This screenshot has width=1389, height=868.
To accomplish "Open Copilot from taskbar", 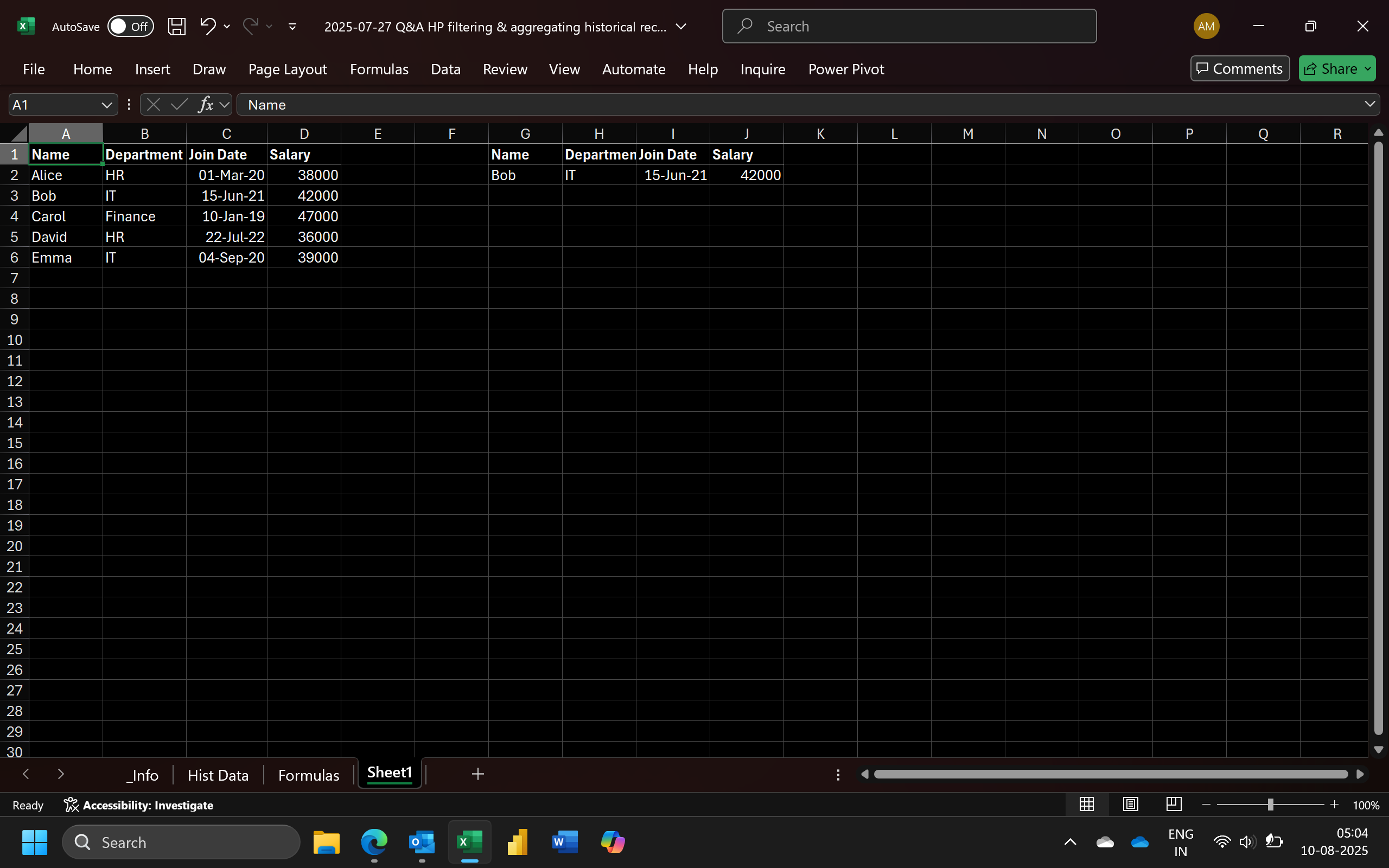I will (613, 842).
